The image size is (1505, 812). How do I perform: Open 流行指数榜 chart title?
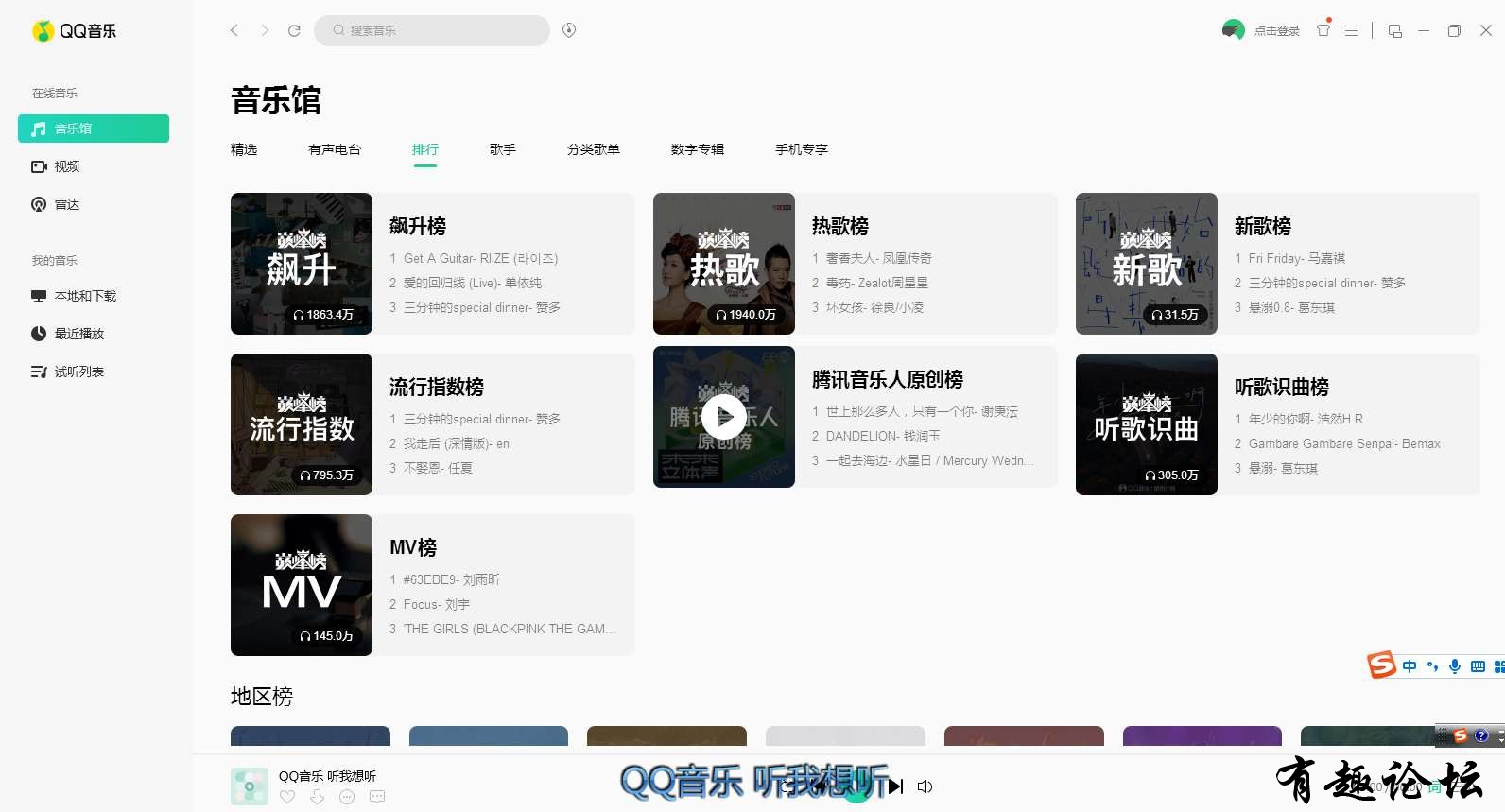pyautogui.click(x=437, y=387)
